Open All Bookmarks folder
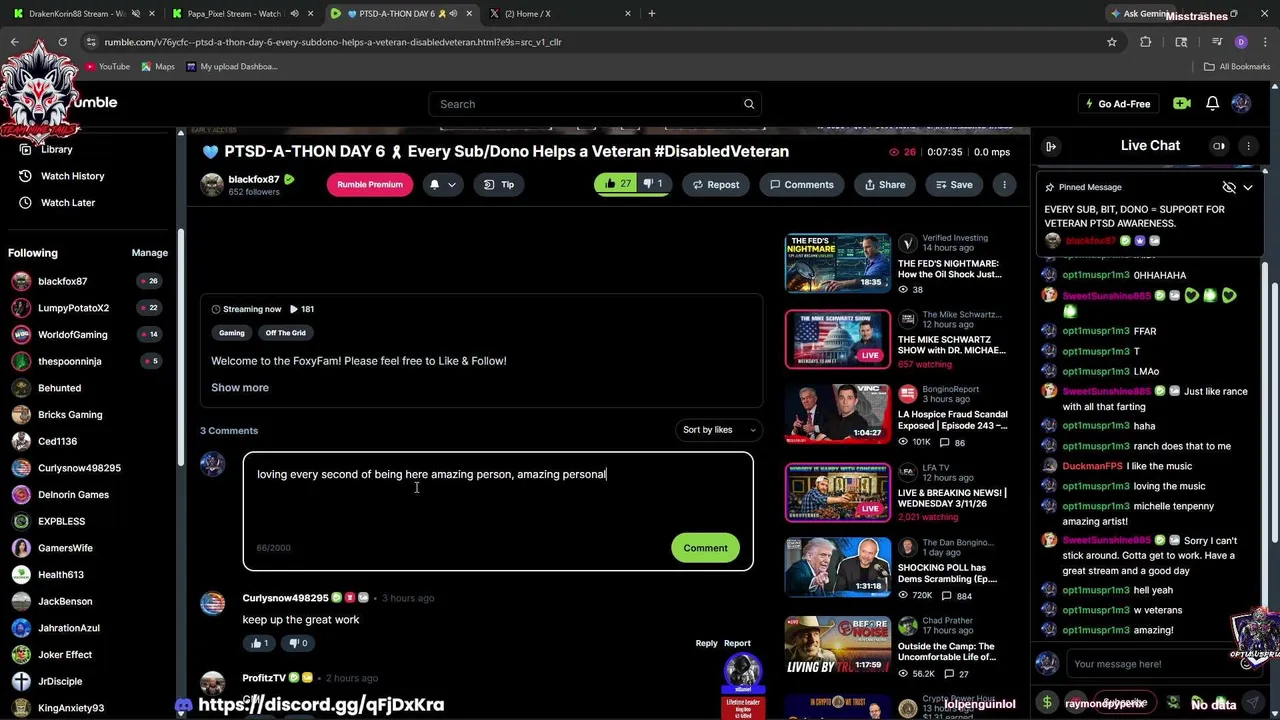The image size is (1280, 720). click(x=1237, y=67)
